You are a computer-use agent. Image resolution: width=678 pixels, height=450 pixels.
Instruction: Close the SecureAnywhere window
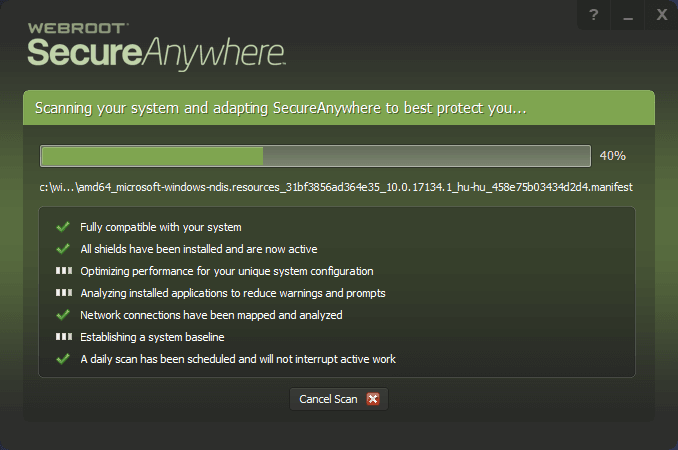coord(661,16)
